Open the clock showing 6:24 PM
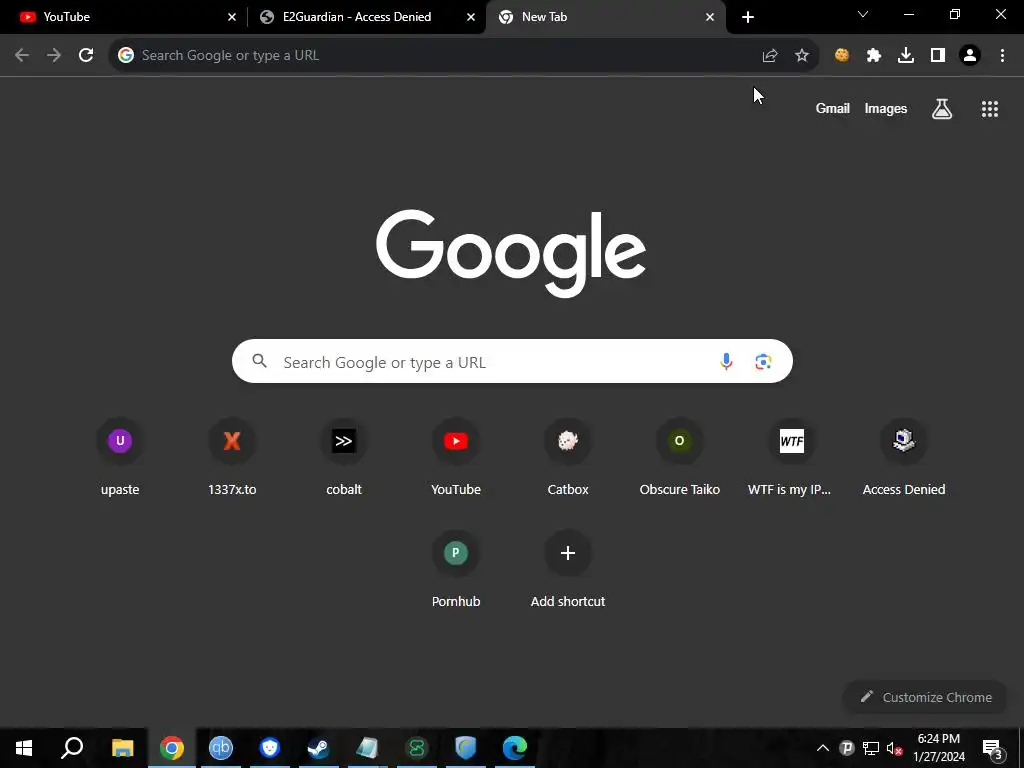This screenshot has height=768, width=1024. (938, 748)
